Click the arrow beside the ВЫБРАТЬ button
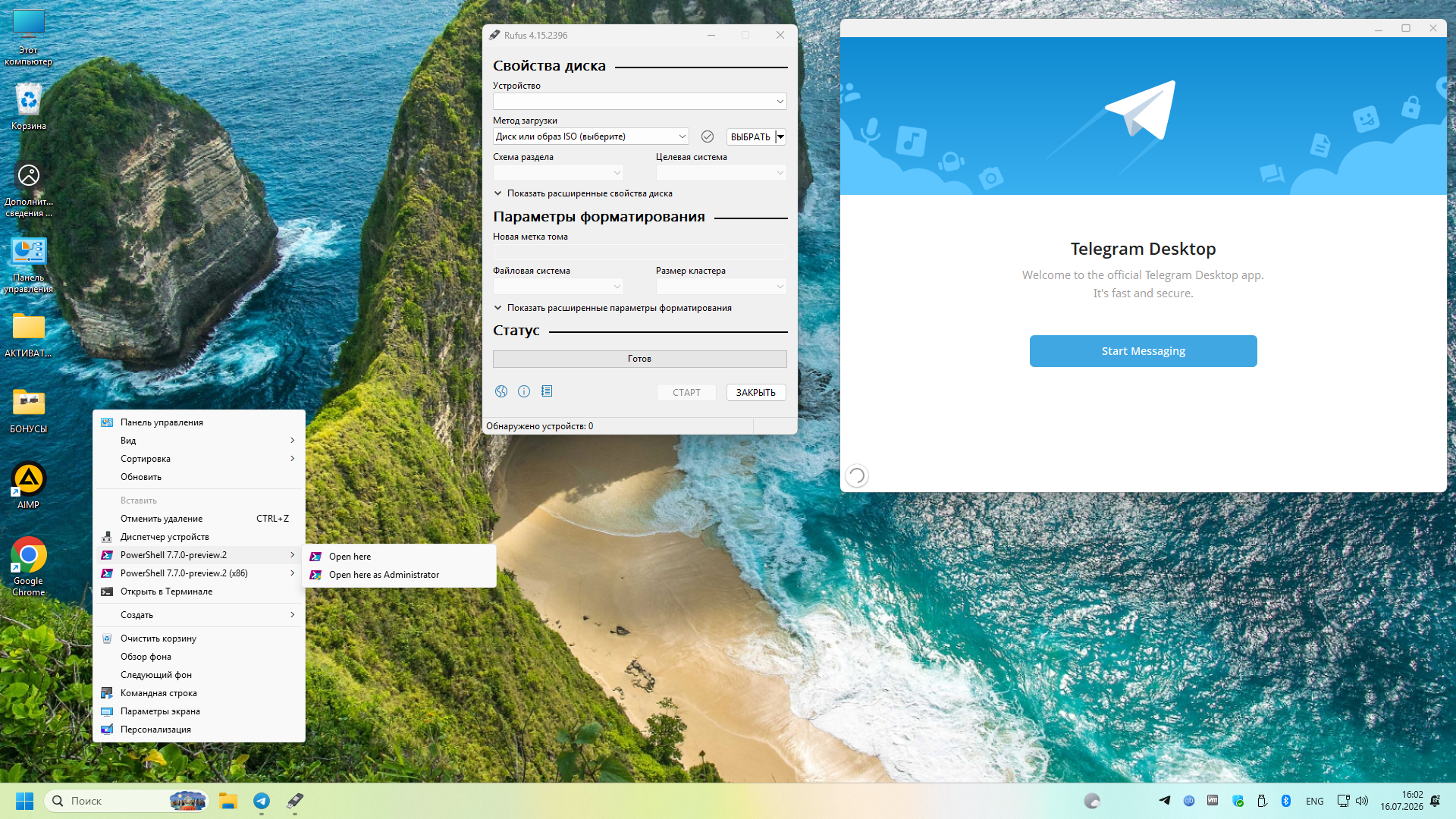This screenshot has width=1456, height=819. 780,136
